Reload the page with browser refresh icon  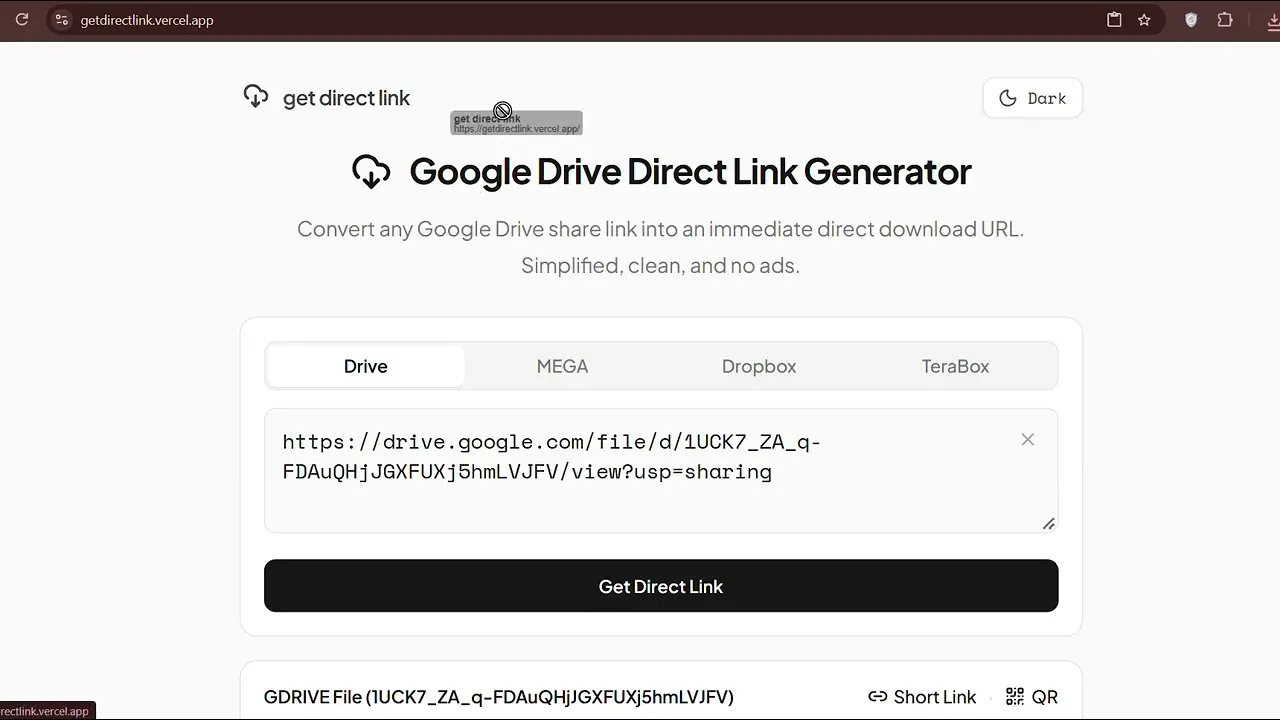click(21, 20)
